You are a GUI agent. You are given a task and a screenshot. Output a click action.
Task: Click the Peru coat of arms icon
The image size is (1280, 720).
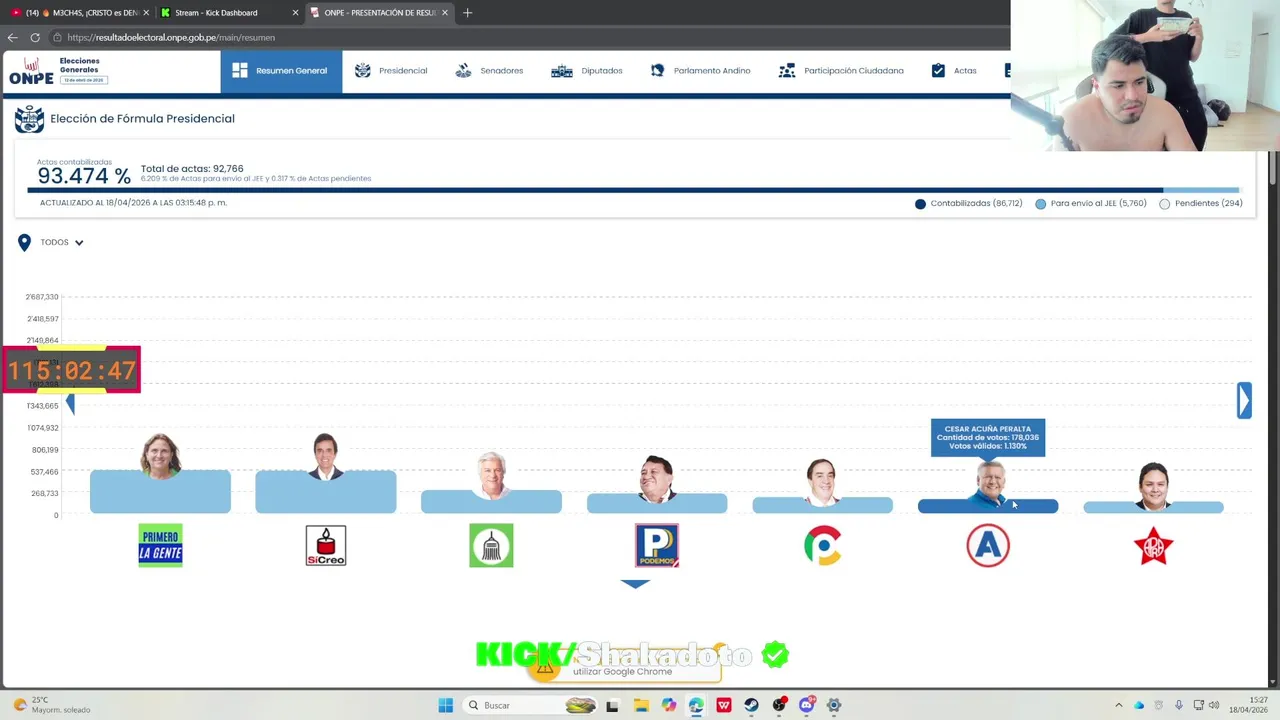[x=29, y=119]
